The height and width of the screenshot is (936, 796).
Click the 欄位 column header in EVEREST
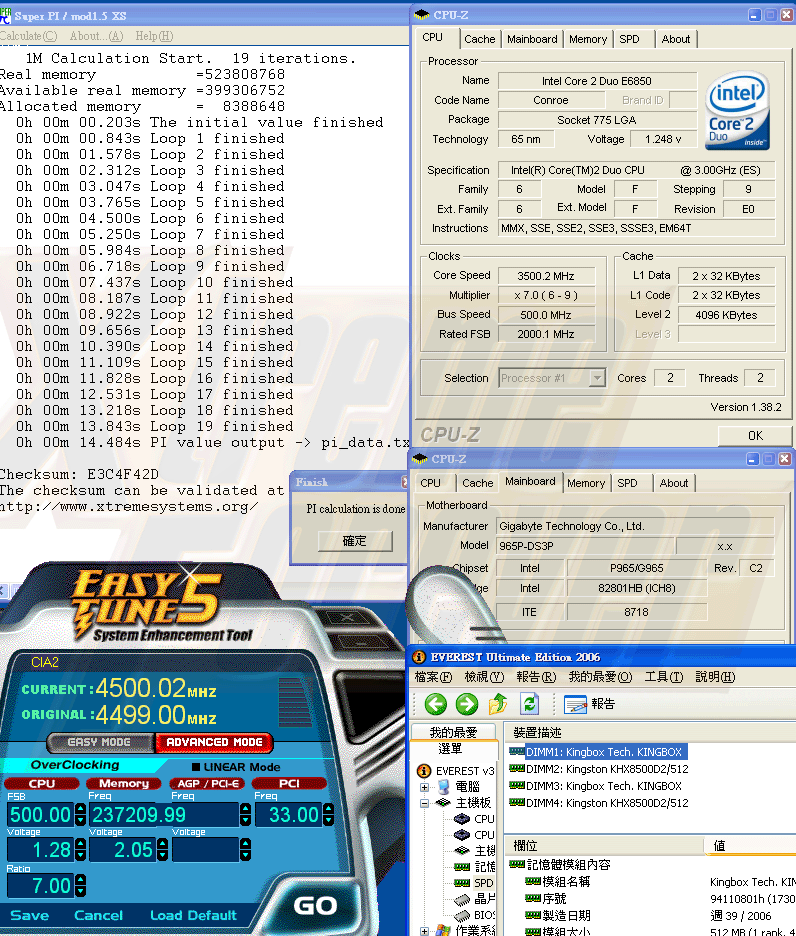click(x=604, y=846)
